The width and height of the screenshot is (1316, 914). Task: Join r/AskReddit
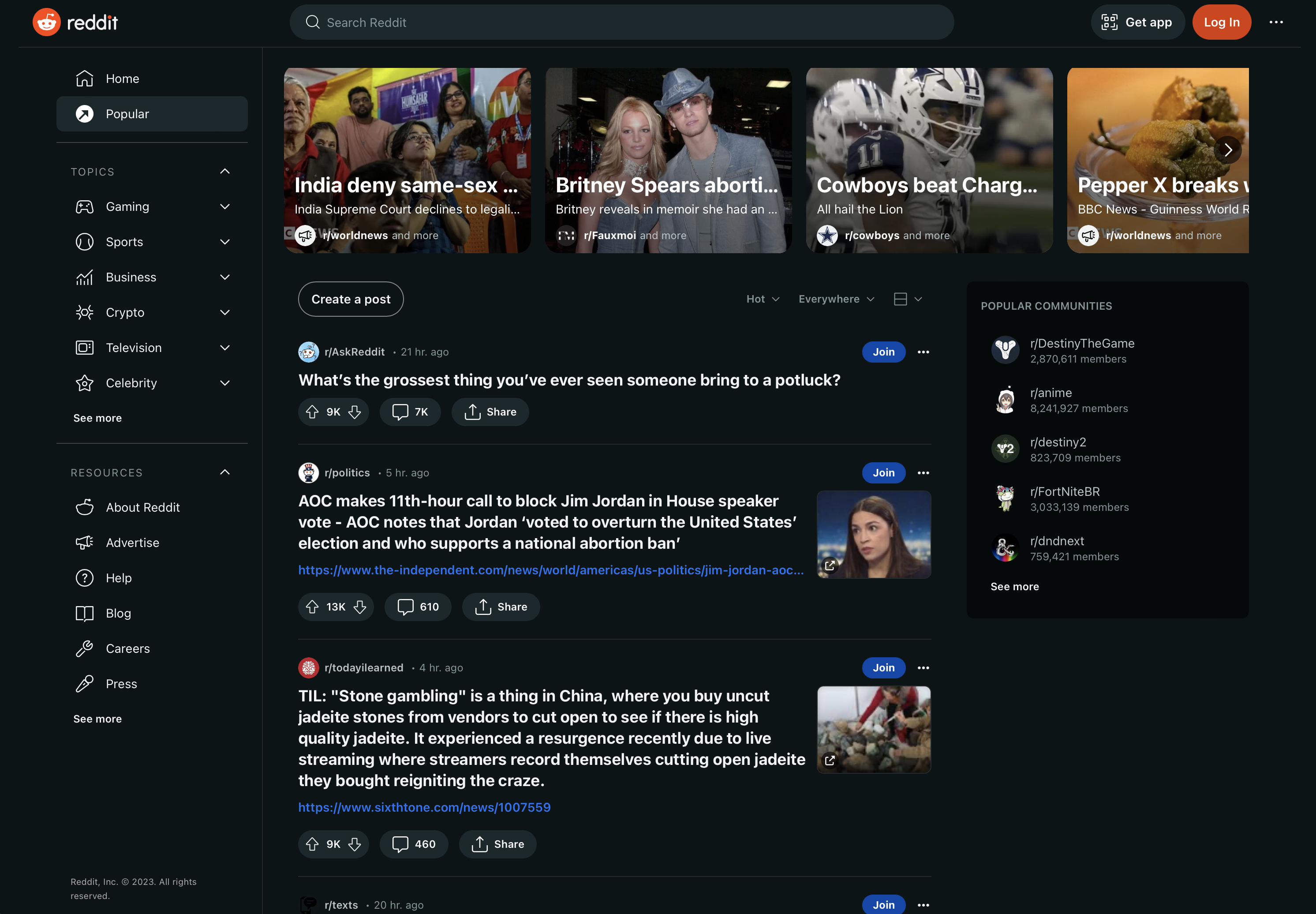[884, 352]
